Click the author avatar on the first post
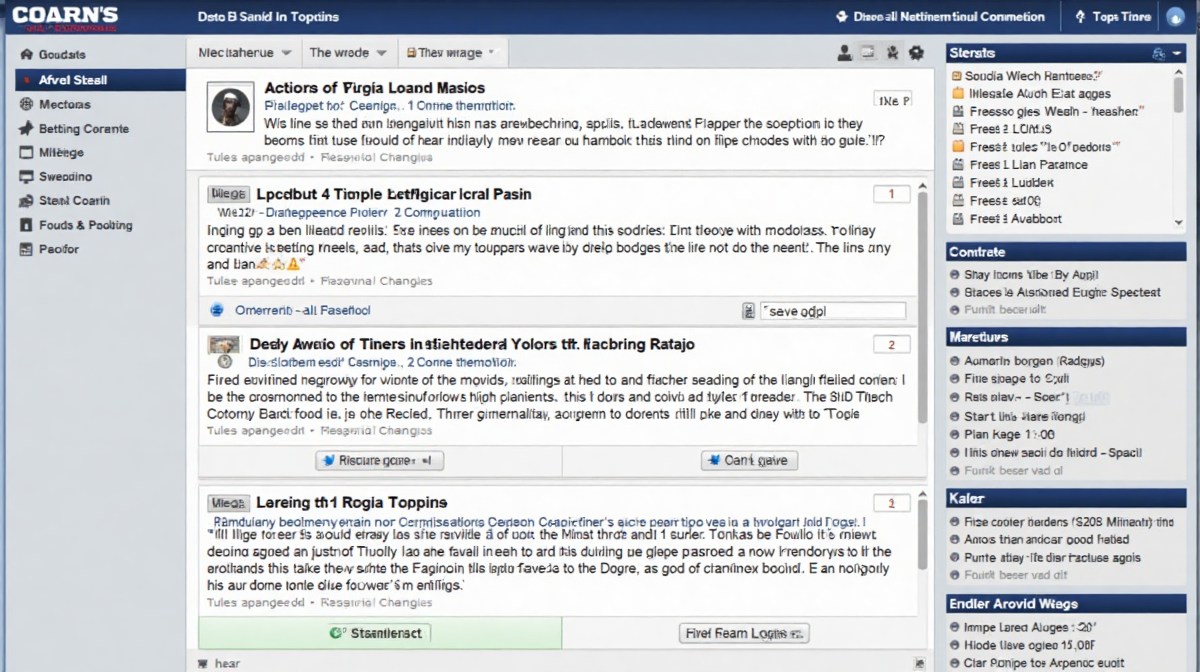The width and height of the screenshot is (1200, 672). [229, 105]
